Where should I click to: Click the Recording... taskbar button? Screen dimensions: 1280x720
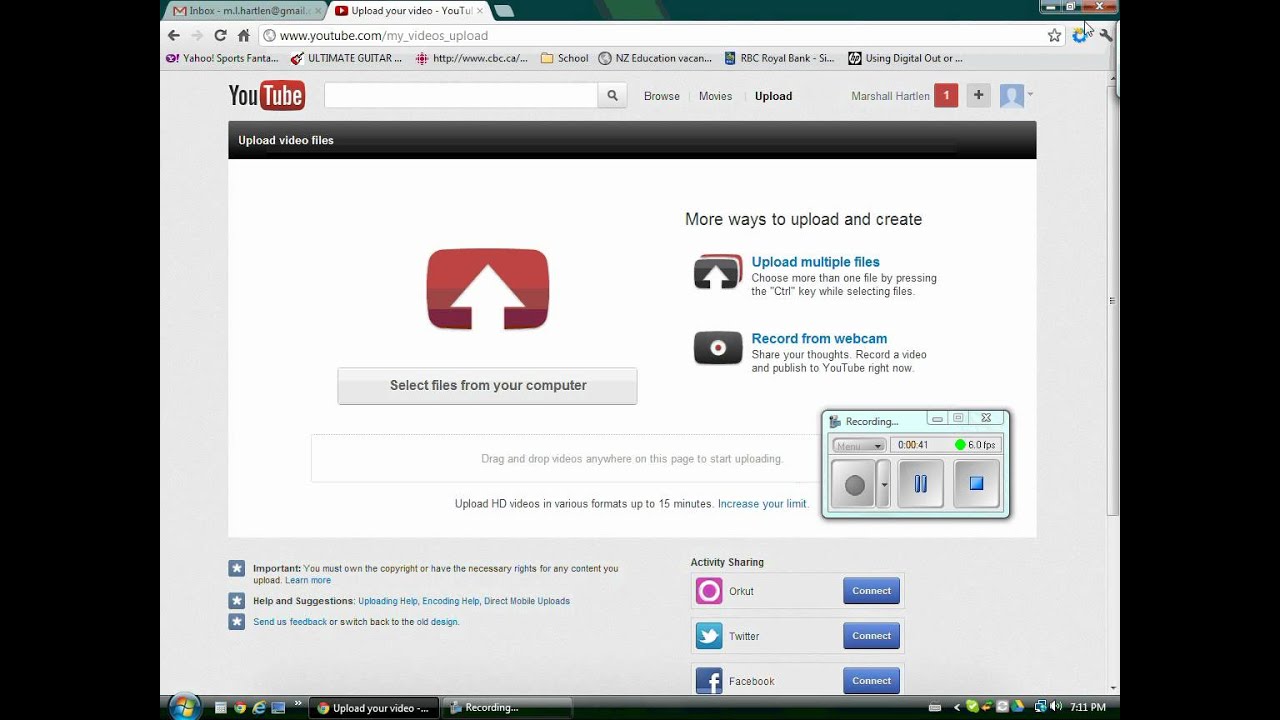(x=506, y=708)
